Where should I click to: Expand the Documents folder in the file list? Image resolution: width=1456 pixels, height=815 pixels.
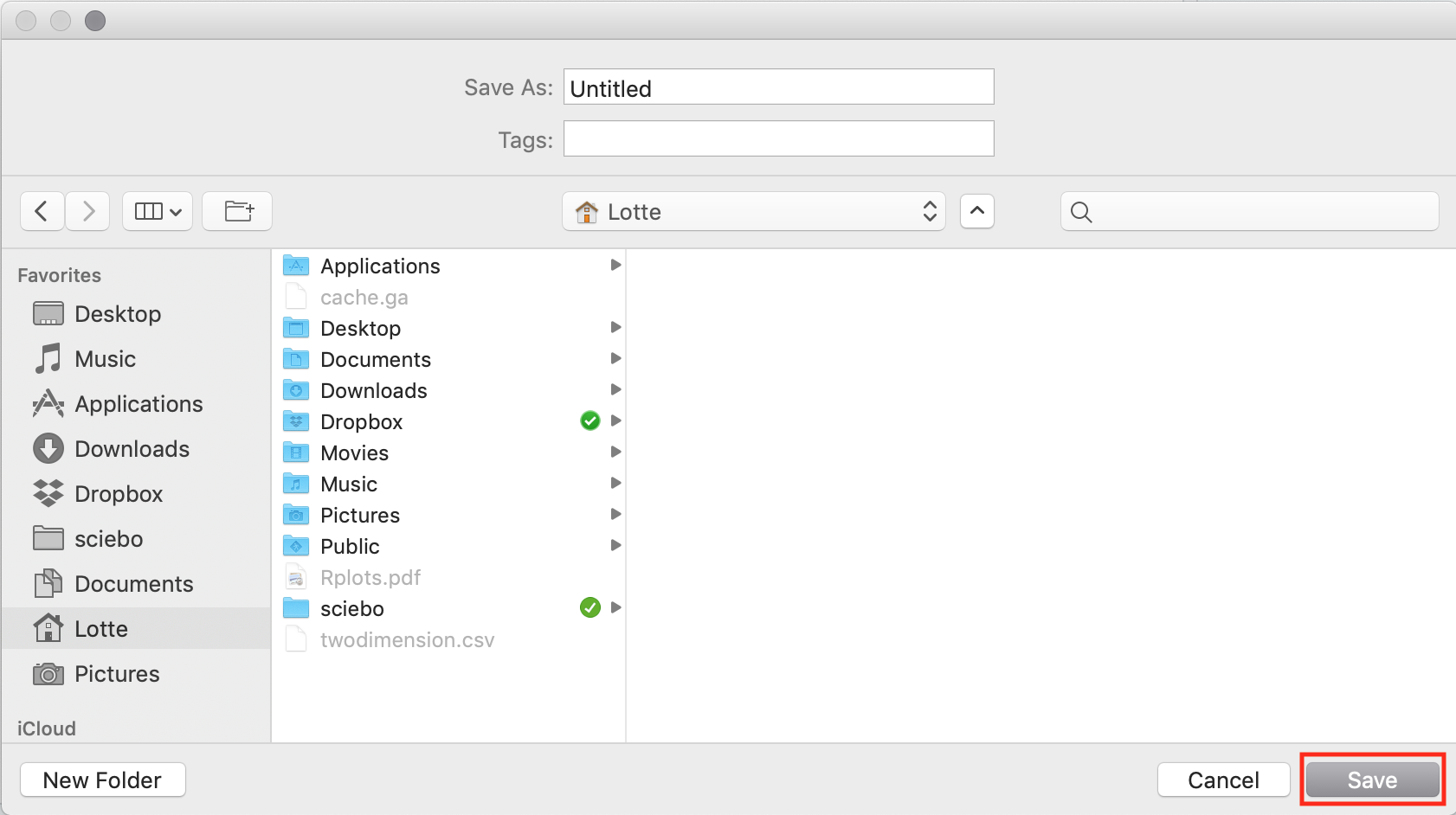tap(615, 359)
